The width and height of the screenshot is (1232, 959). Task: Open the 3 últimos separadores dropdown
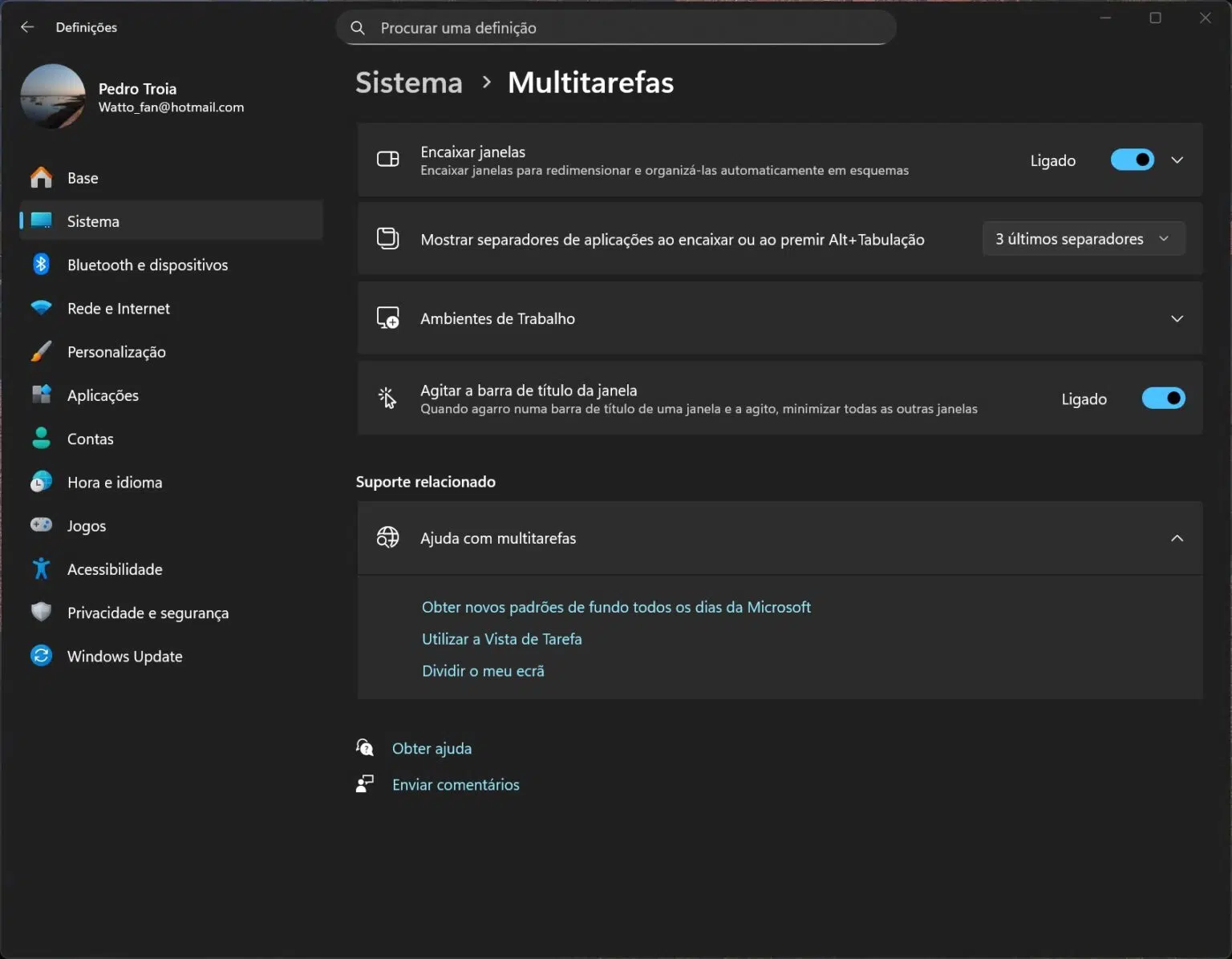[1083, 239]
